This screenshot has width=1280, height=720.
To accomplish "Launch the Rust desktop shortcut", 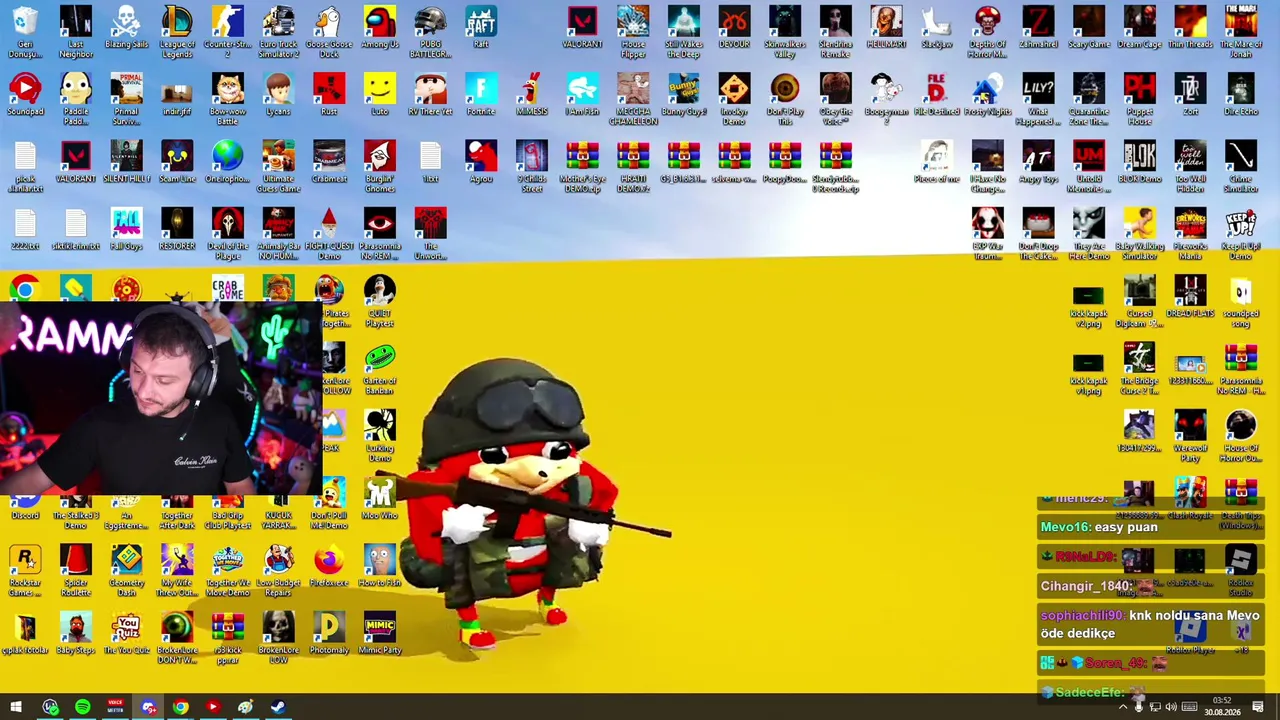I will (x=329, y=95).
